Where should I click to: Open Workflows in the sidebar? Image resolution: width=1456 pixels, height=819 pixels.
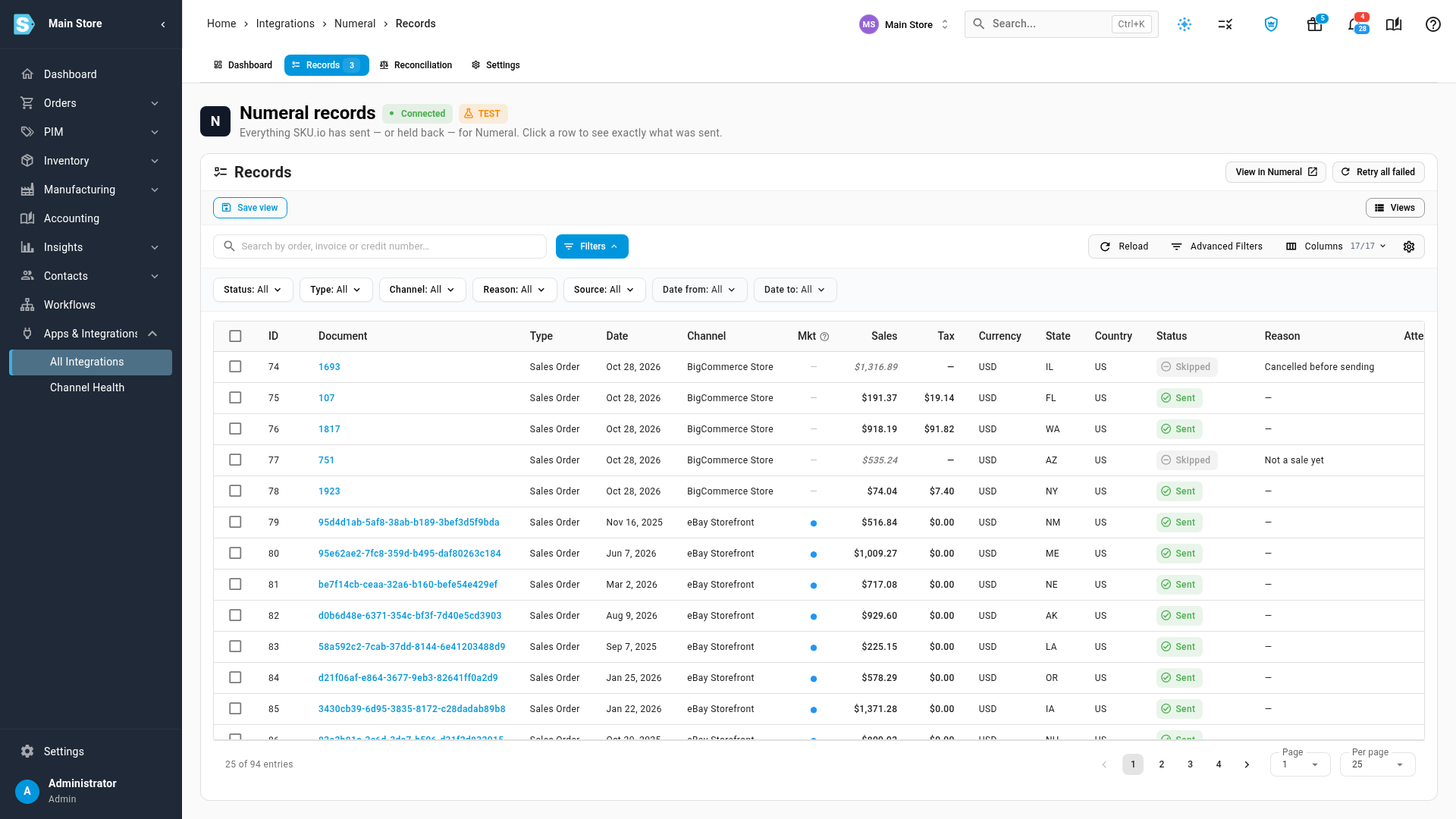(x=91, y=305)
